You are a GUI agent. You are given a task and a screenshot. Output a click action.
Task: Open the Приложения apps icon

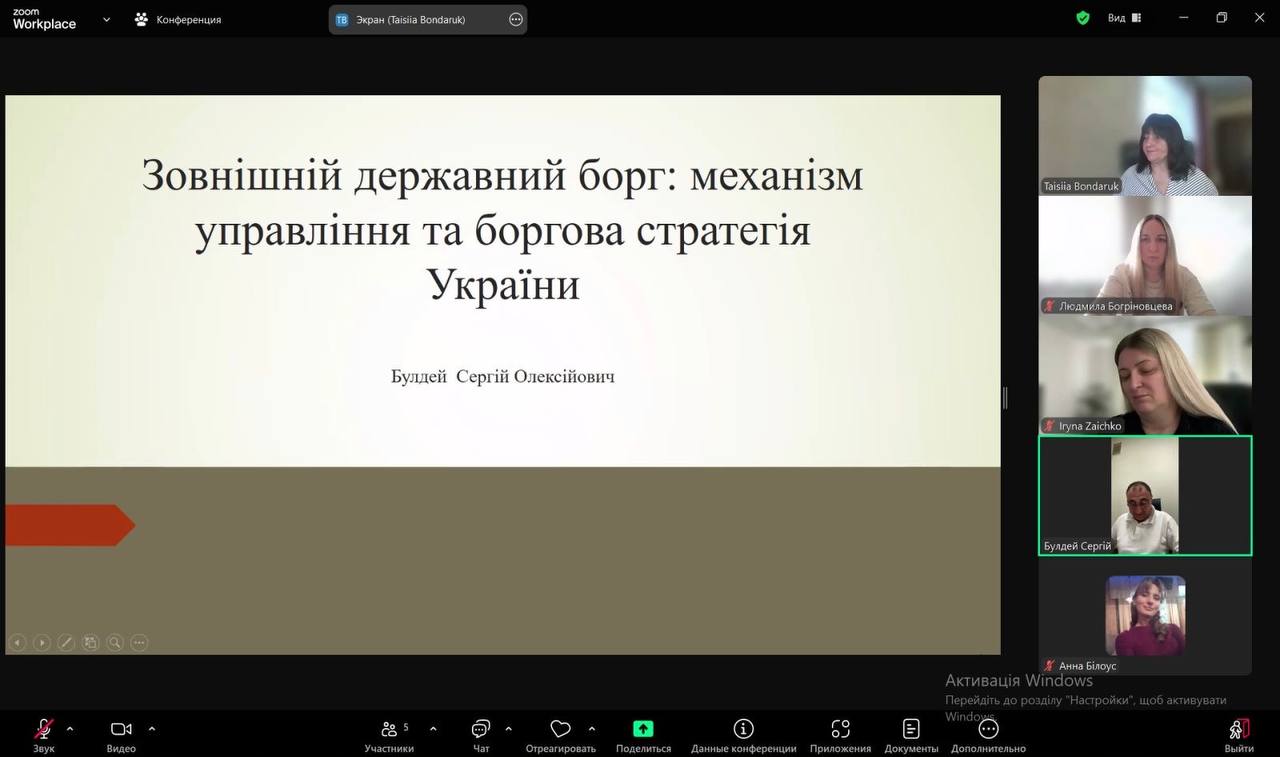tap(840, 730)
